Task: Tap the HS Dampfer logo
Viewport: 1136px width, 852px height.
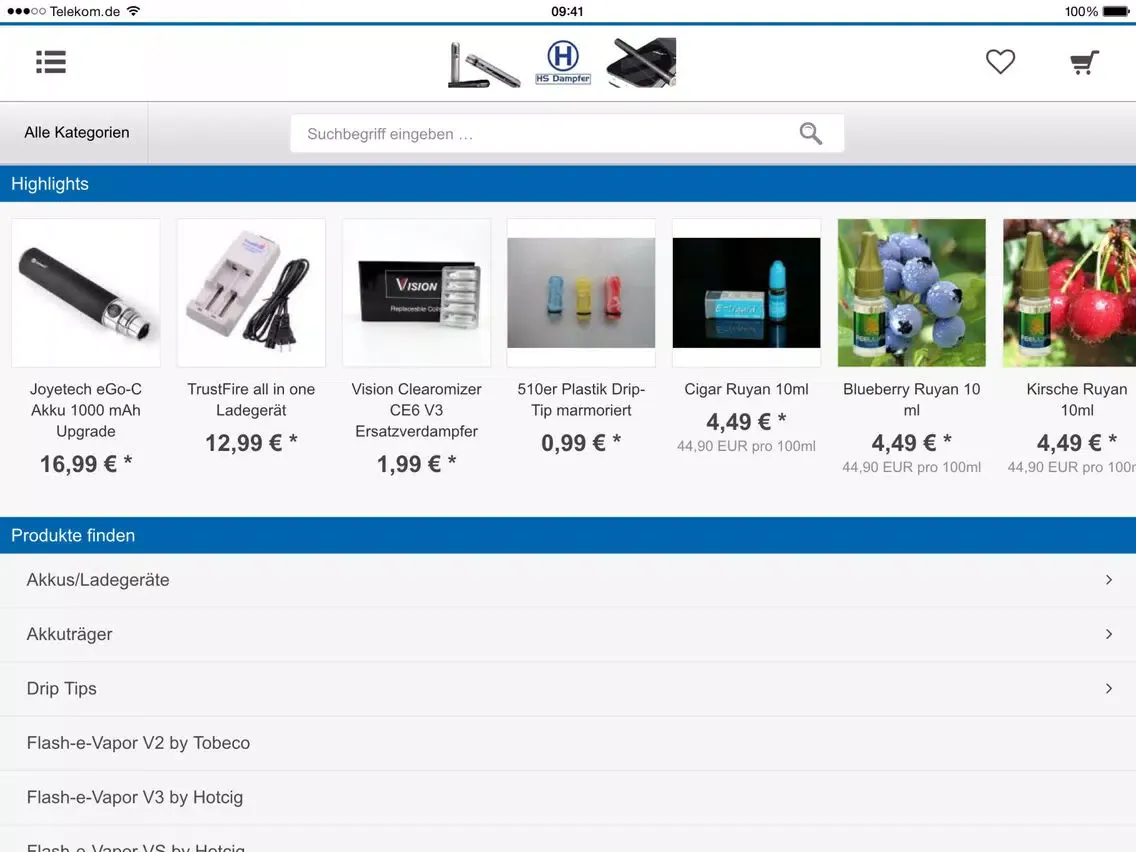Action: pos(563,62)
